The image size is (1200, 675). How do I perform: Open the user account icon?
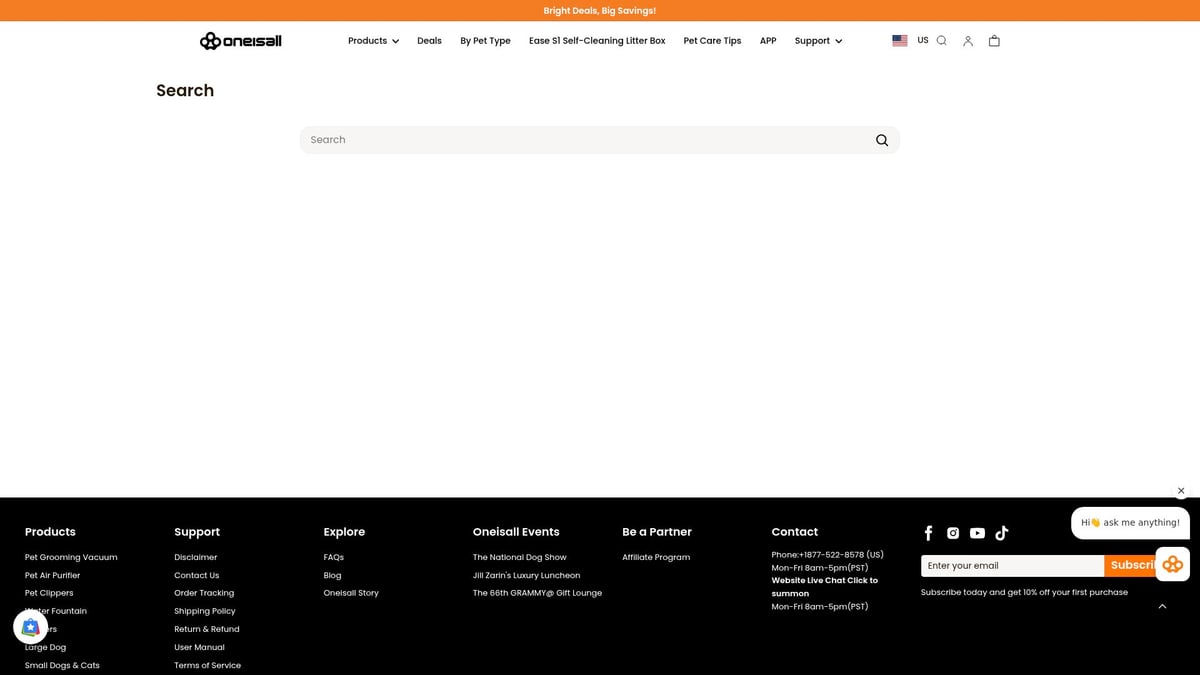pyautogui.click(x=967, y=41)
